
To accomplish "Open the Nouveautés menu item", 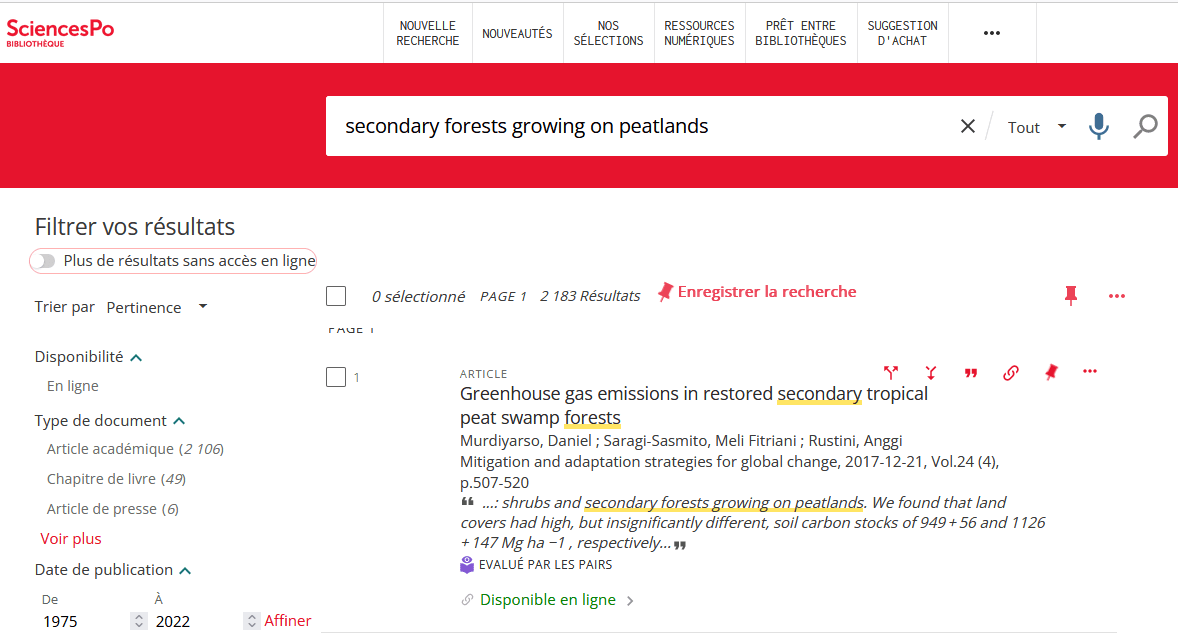I will [x=517, y=33].
